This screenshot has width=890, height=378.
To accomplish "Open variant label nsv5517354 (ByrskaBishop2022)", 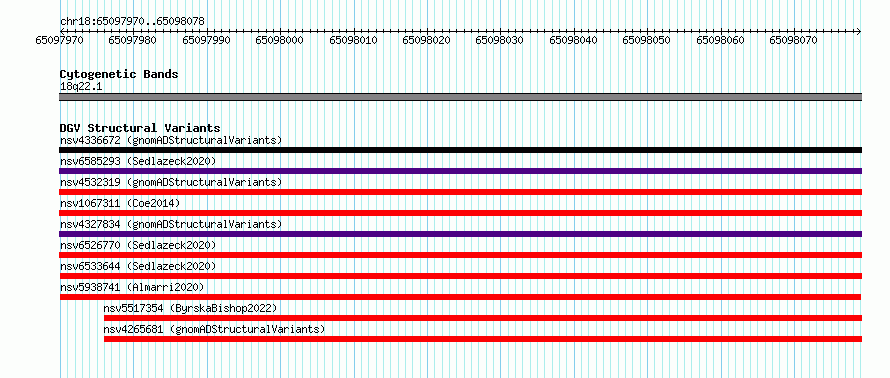I will pos(190,308).
